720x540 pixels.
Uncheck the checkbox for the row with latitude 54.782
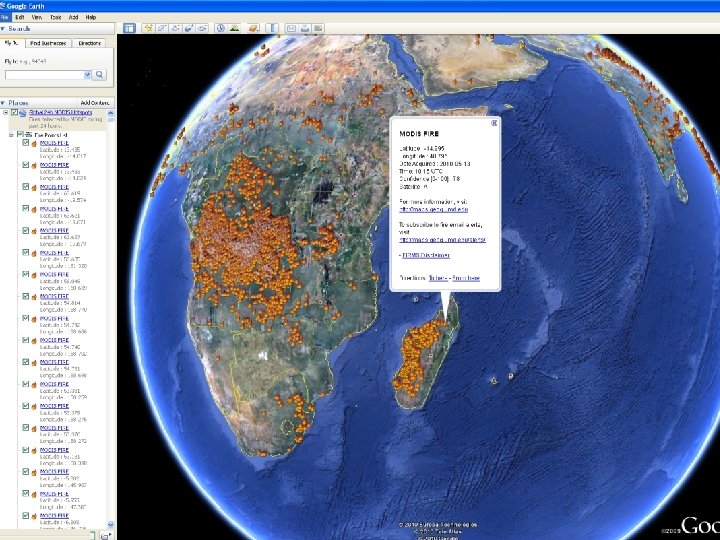[x=26, y=318]
